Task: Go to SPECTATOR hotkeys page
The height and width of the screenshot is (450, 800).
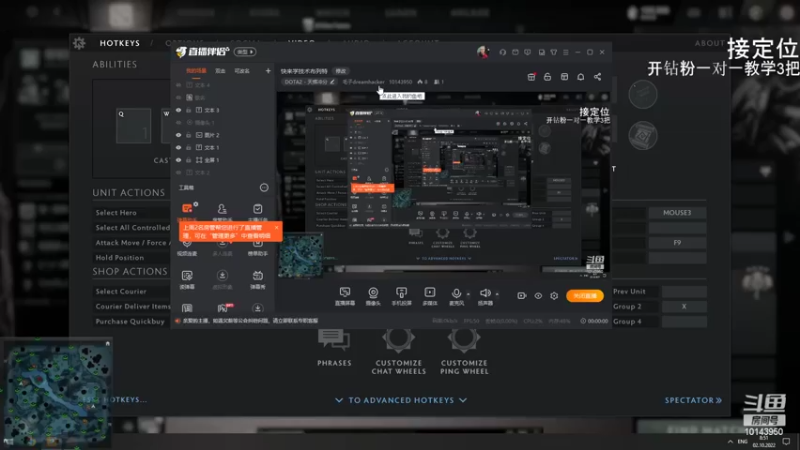Action: pyautogui.click(x=693, y=401)
